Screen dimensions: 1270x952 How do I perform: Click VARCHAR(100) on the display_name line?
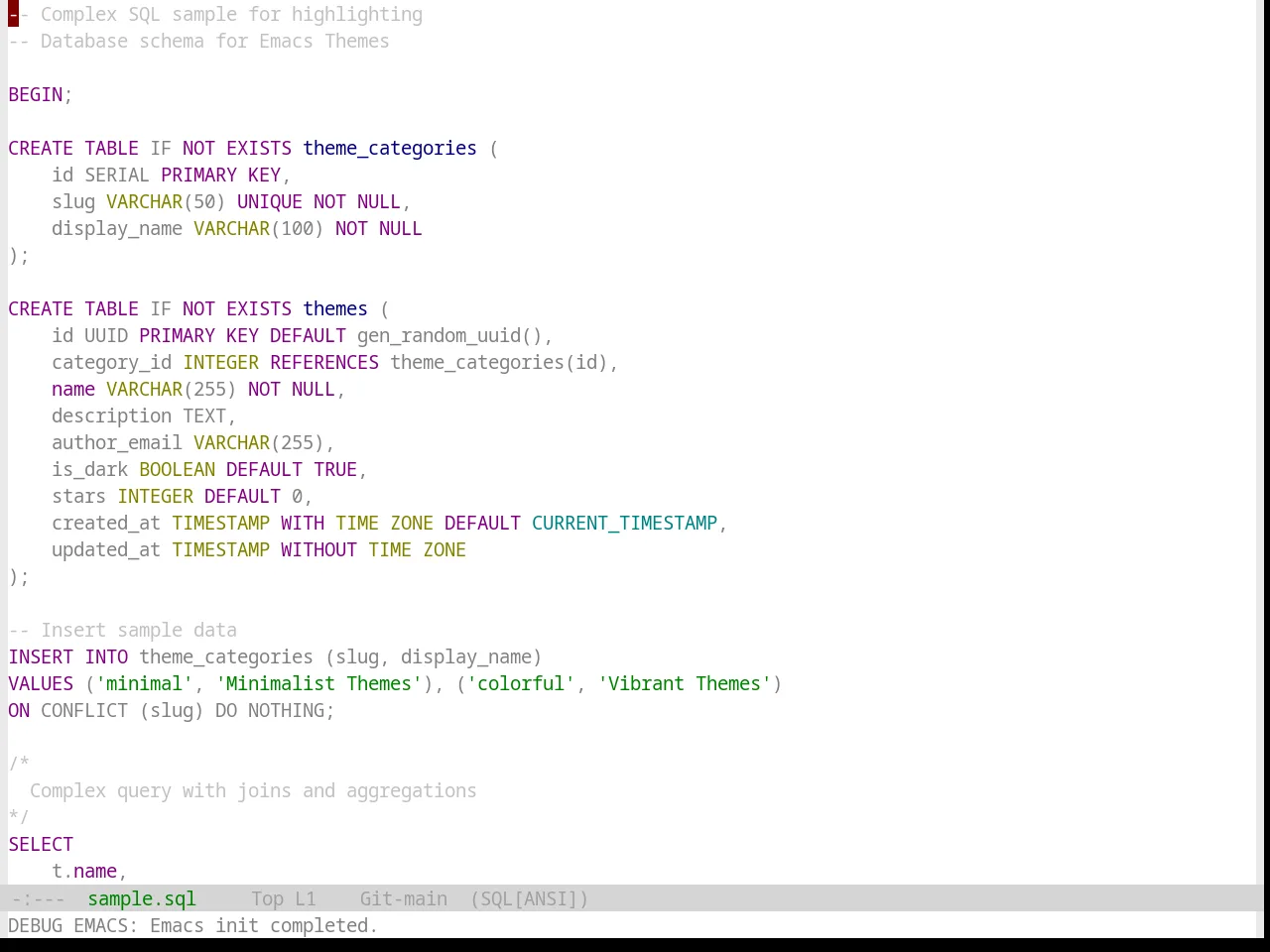click(x=259, y=228)
